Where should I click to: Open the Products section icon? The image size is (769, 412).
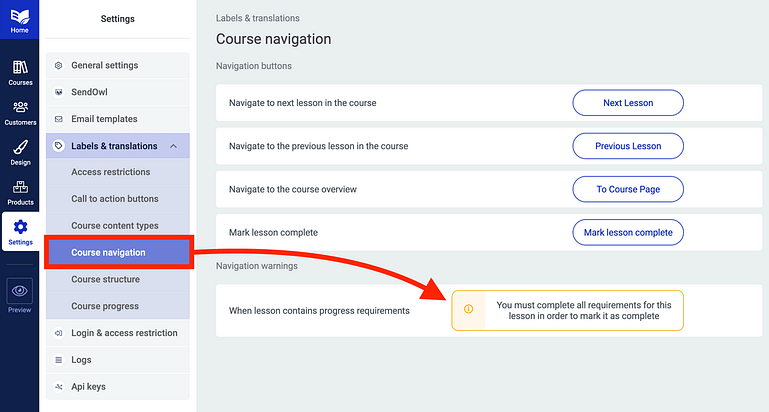(20, 187)
